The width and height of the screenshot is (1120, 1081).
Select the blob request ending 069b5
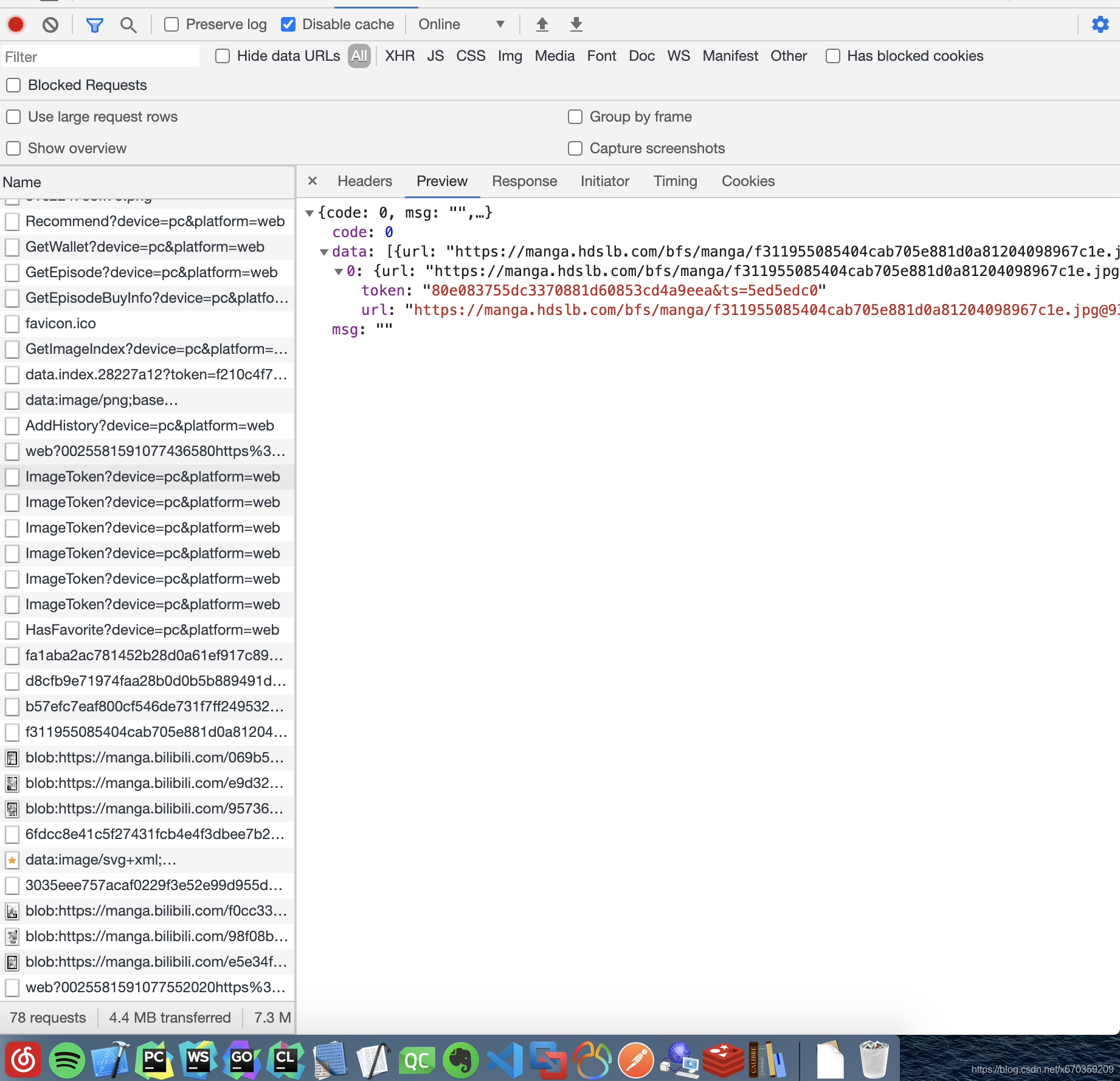tap(147, 758)
